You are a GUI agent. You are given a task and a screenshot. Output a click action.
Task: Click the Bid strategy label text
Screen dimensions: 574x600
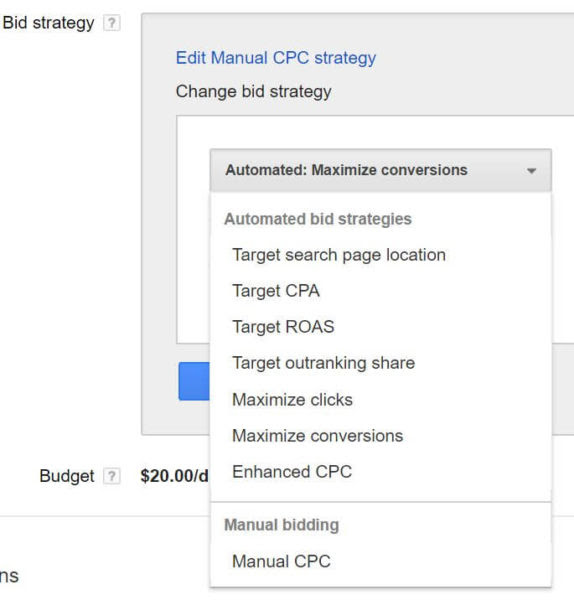[x=48, y=23]
